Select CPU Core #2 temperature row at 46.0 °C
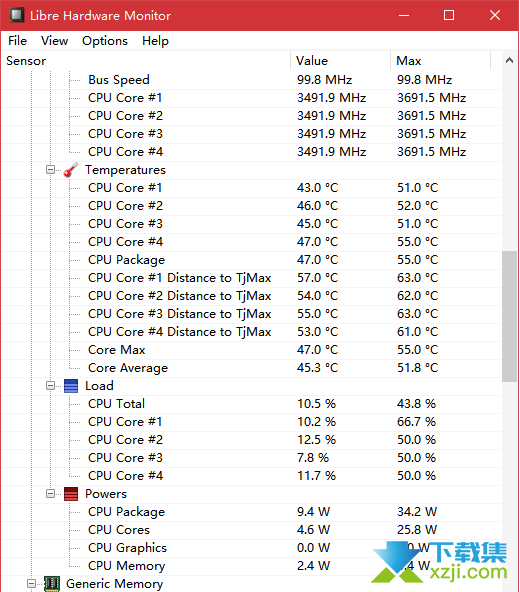 click(252, 206)
